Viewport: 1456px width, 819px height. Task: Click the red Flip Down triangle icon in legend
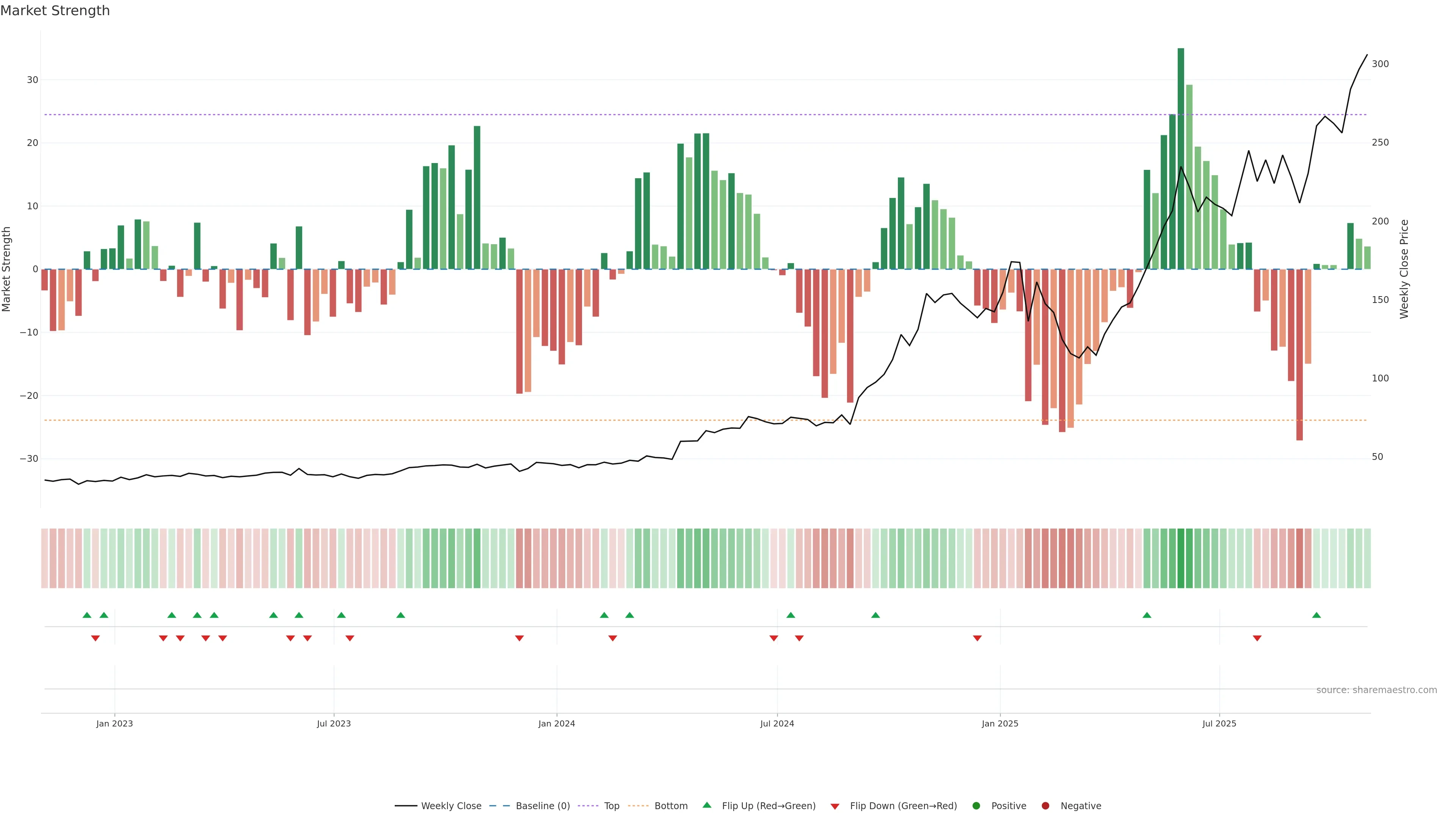point(835,806)
